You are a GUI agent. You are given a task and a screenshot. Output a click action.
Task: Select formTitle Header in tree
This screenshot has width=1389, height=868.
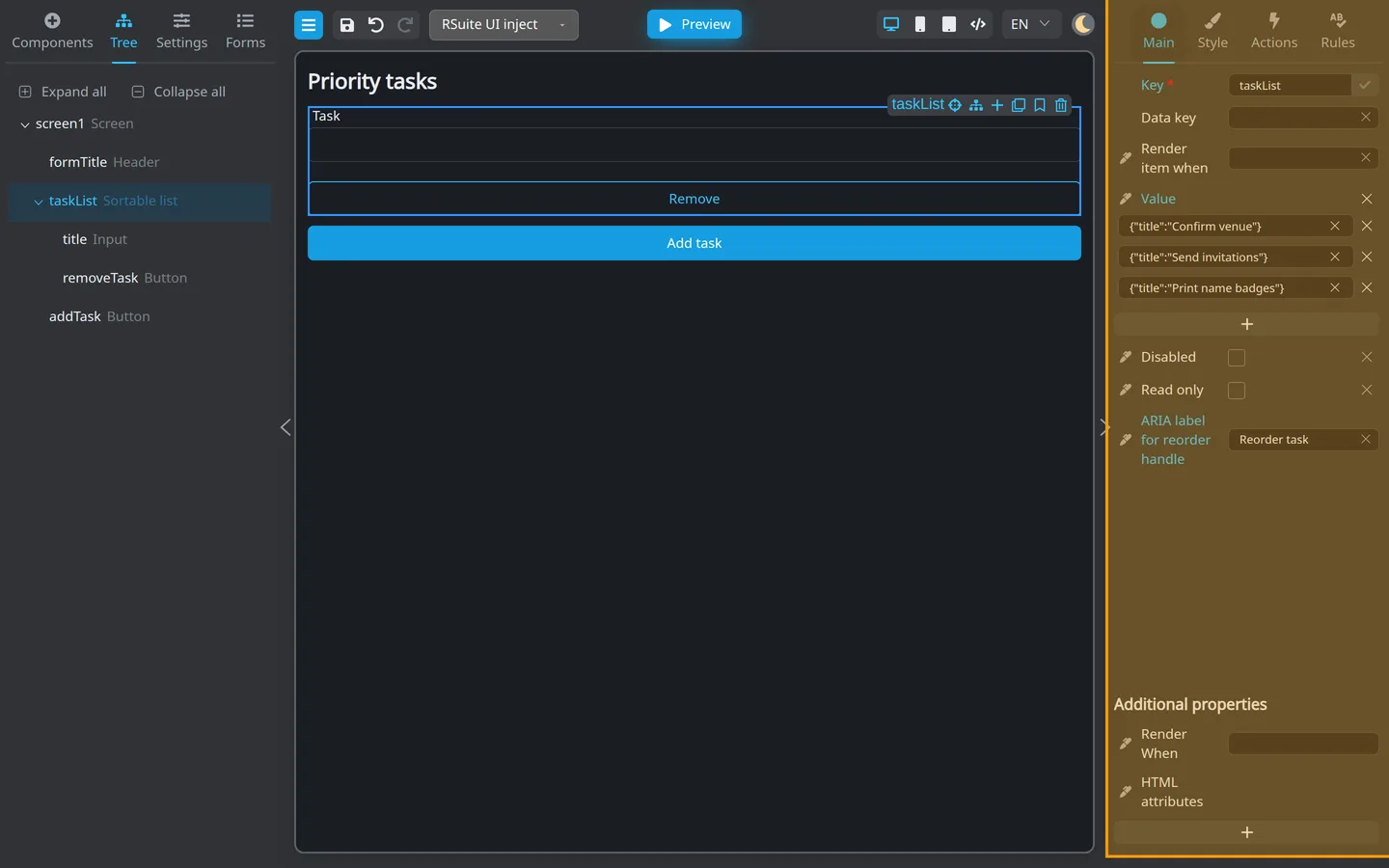104,162
